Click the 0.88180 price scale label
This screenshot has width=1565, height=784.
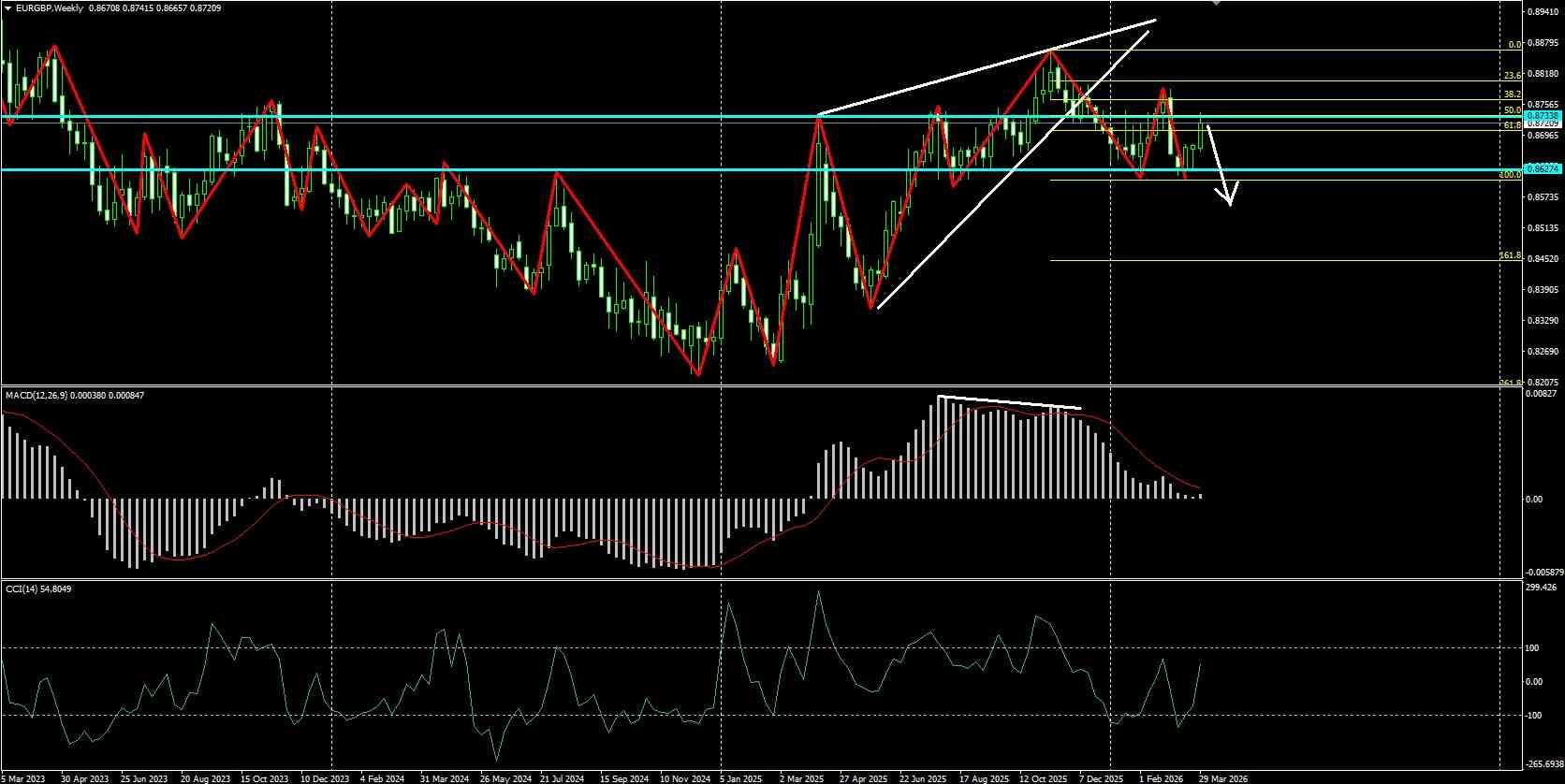tap(1543, 74)
